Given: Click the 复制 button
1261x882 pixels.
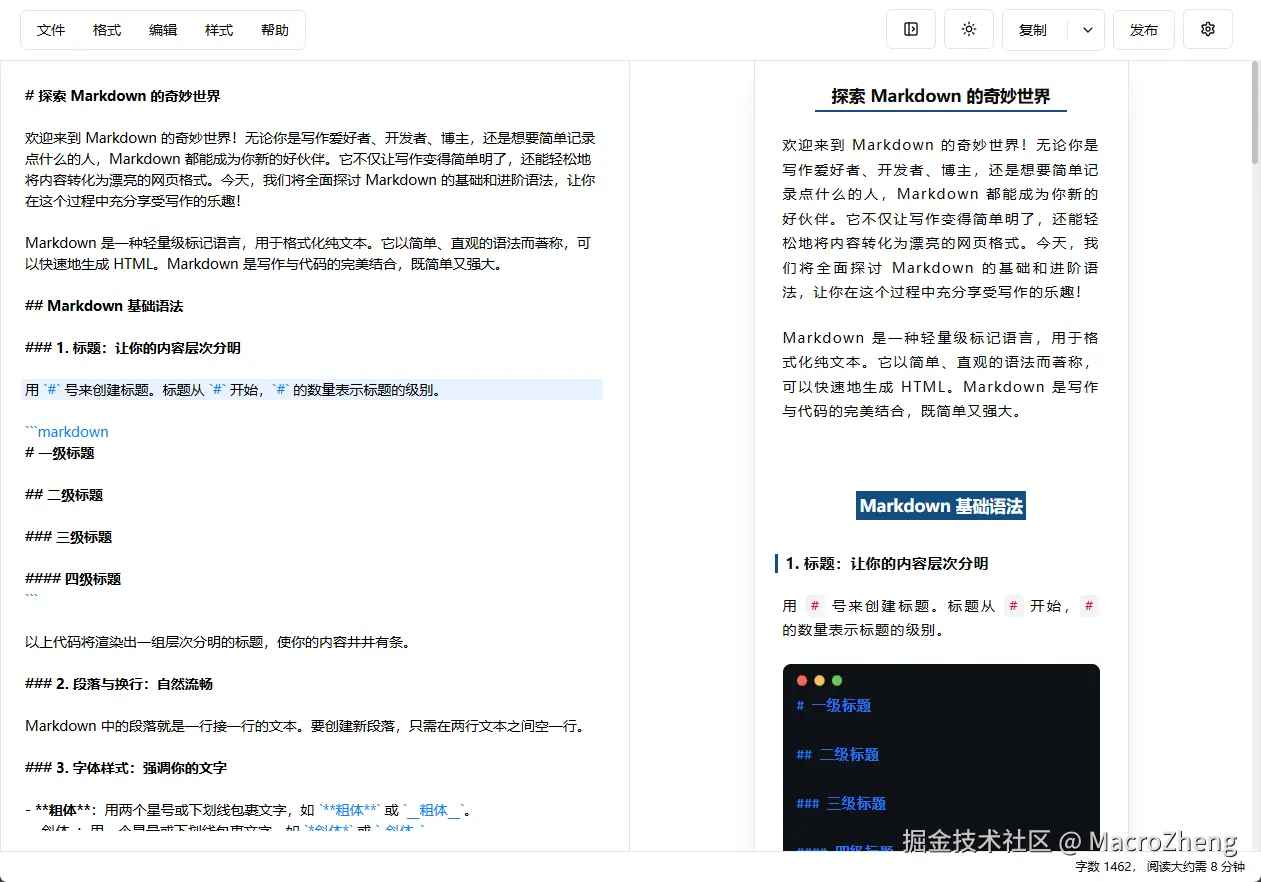Looking at the screenshot, I should click(x=1033, y=30).
